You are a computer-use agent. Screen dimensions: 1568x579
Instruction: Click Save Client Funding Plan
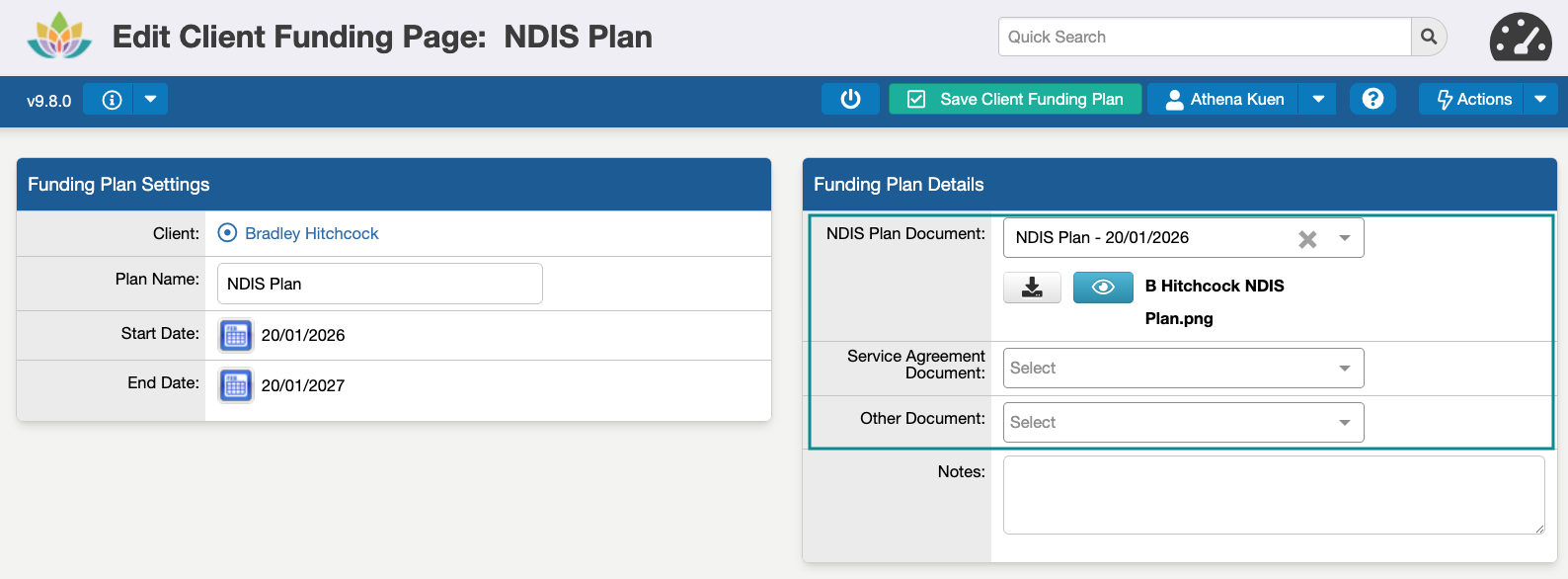coord(1015,99)
